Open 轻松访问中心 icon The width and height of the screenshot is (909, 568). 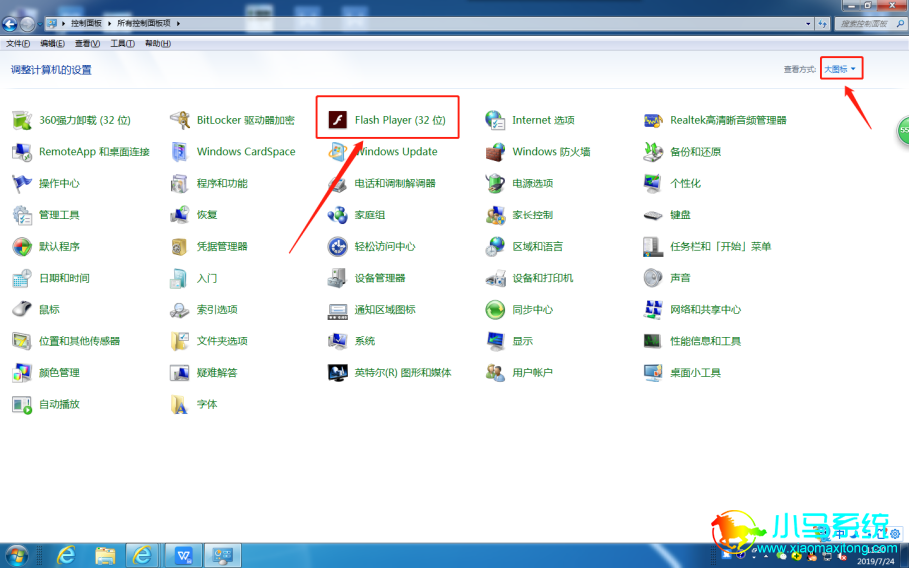point(338,246)
